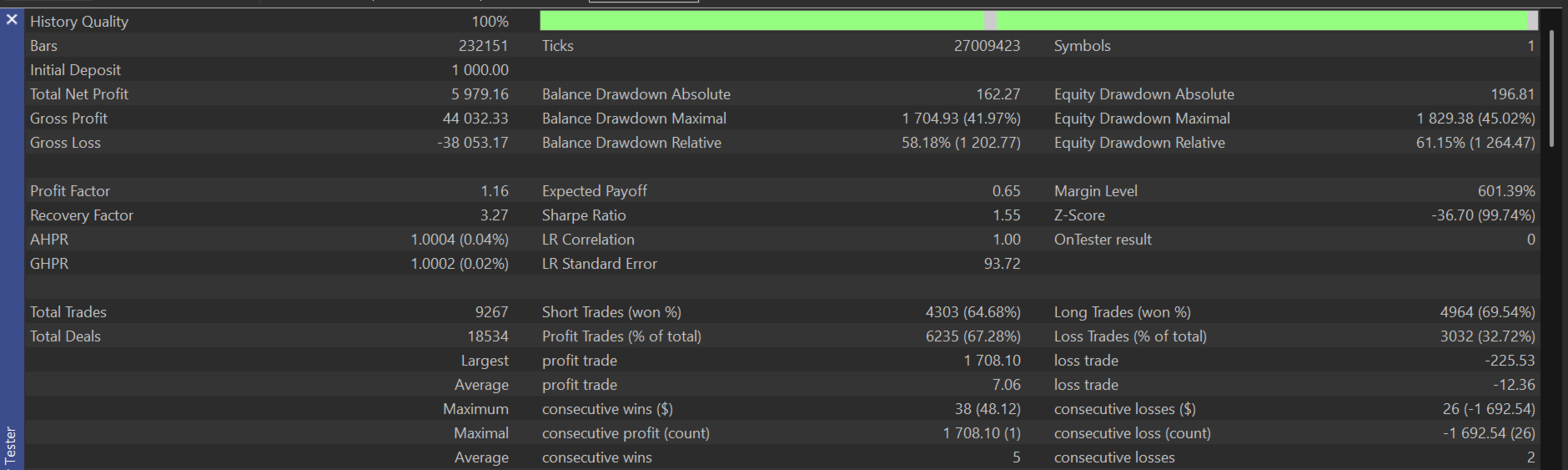
Task: Click the Total Deals value 18534
Action: tap(488, 336)
